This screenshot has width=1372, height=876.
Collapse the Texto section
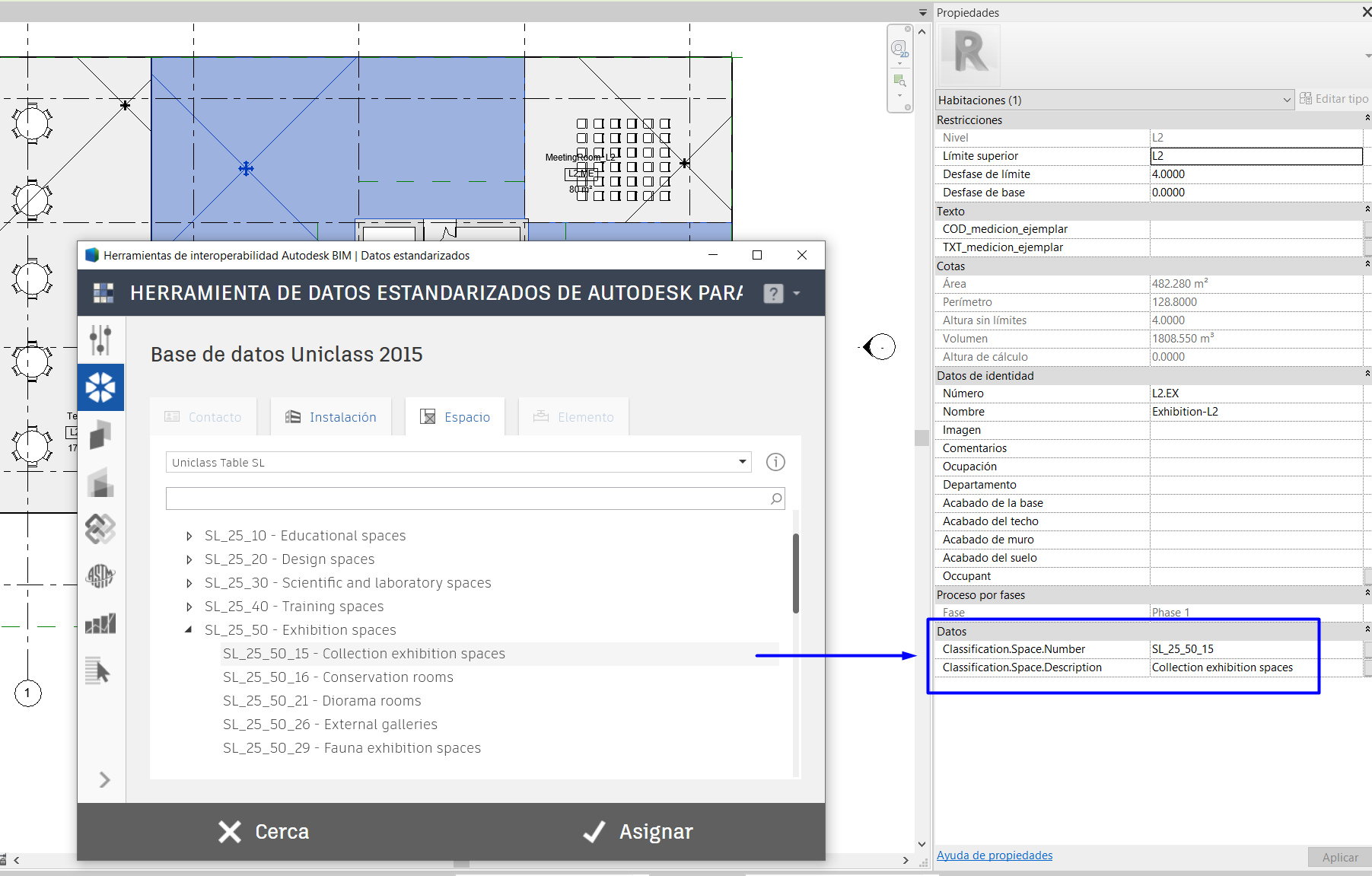(x=1367, y=210)
